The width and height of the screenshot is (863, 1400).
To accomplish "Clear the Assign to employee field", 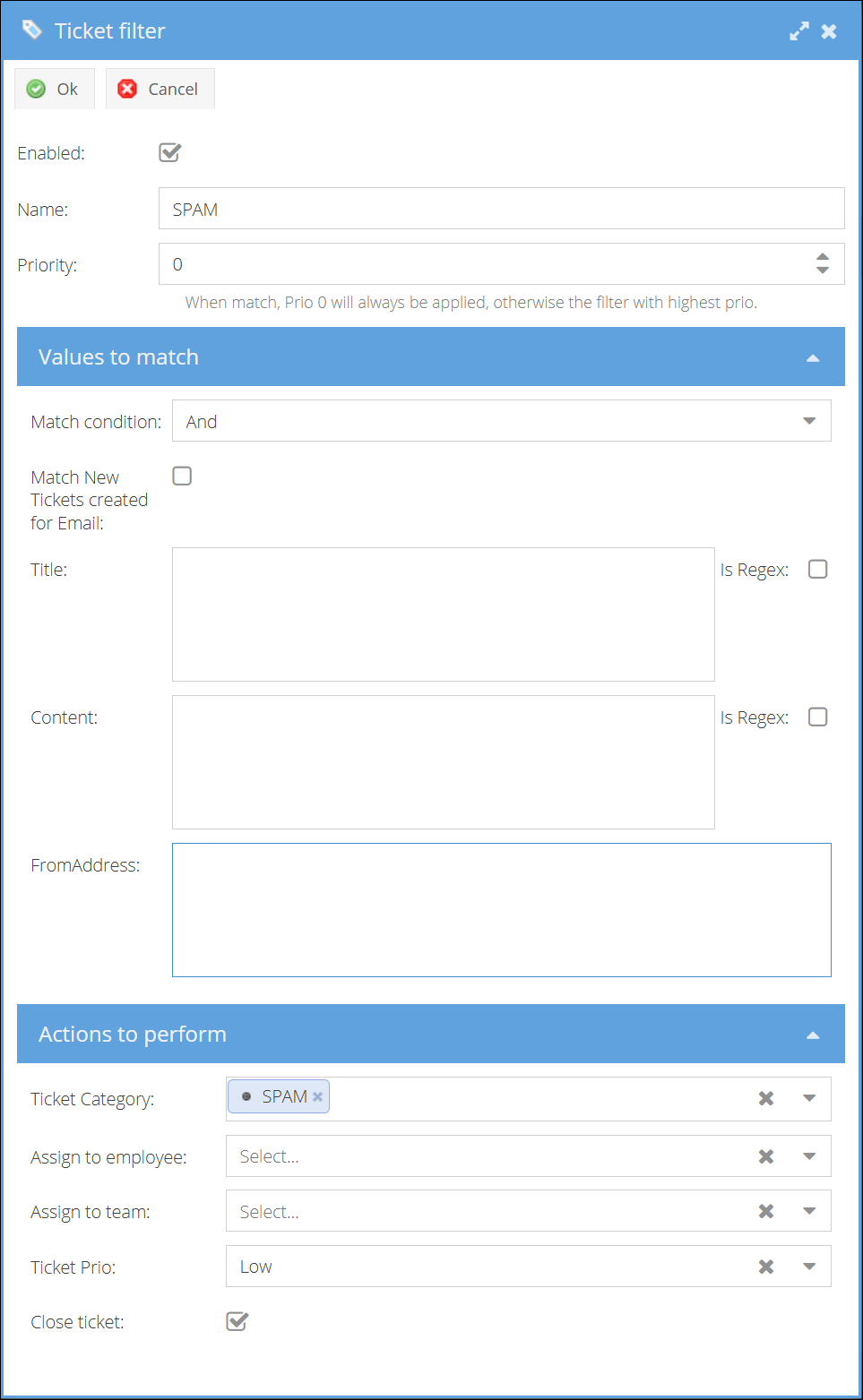I will point(766,1156).
